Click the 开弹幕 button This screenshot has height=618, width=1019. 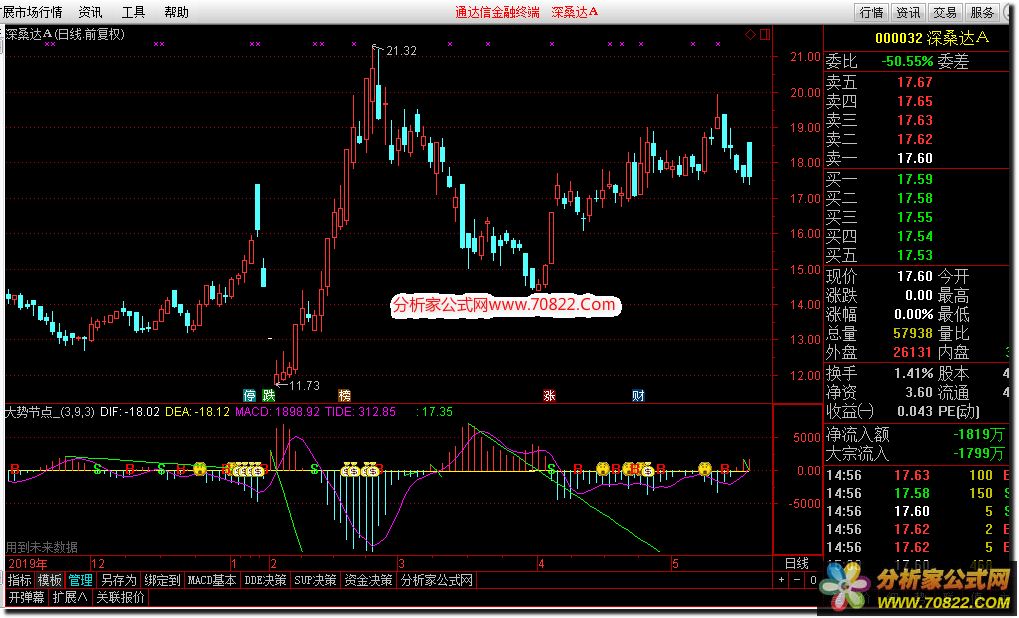point(27,597)
